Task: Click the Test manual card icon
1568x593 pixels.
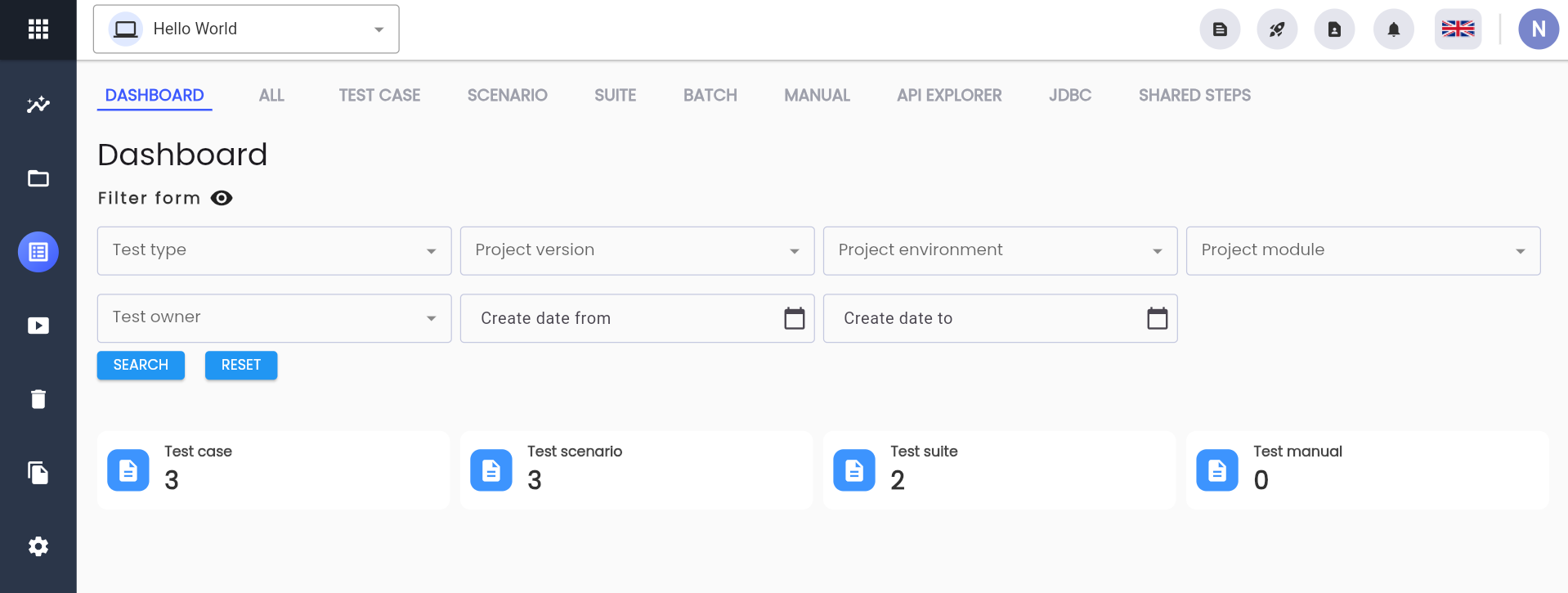Action: (x=1217, y=470)
